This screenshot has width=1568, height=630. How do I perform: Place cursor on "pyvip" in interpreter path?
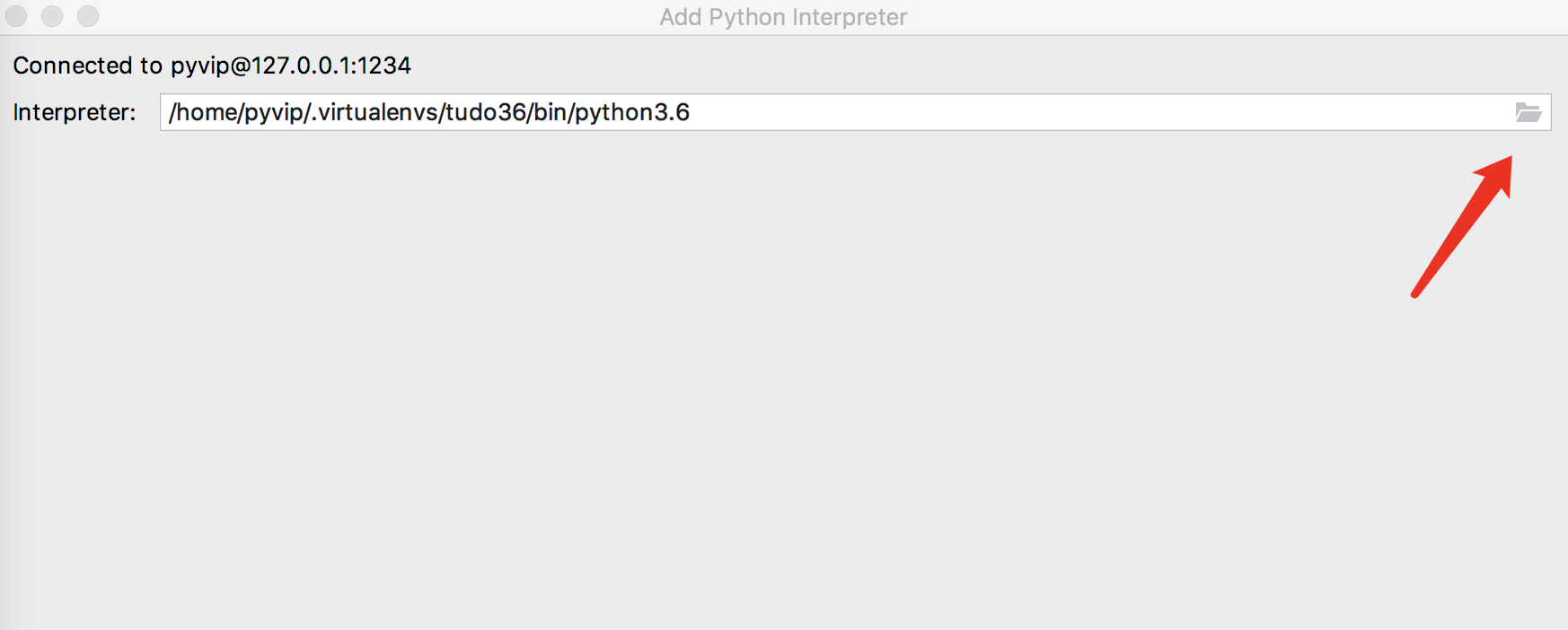[273, 112]
